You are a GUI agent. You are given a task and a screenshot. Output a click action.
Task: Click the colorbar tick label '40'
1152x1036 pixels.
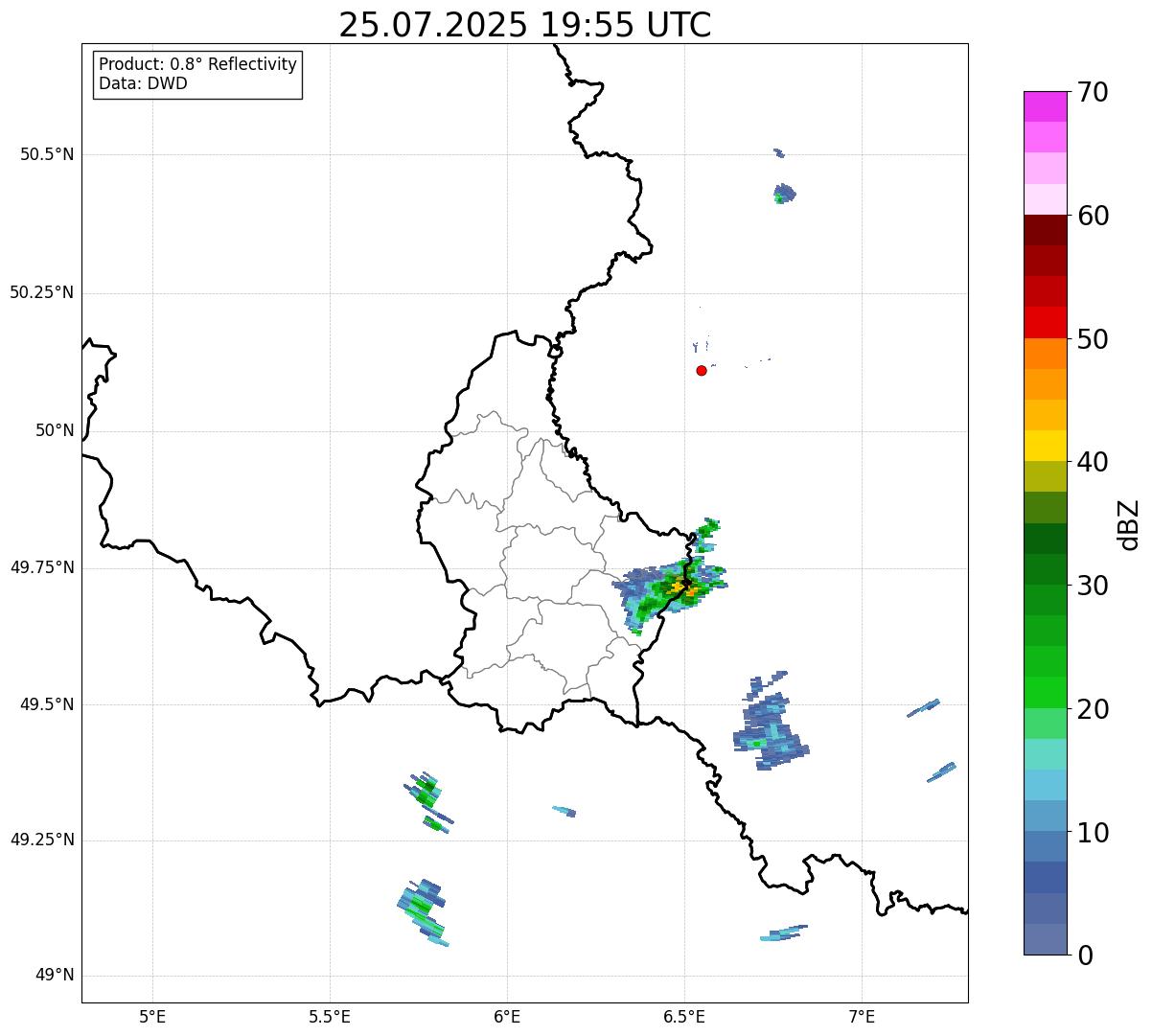click(x=1093, y=462)
